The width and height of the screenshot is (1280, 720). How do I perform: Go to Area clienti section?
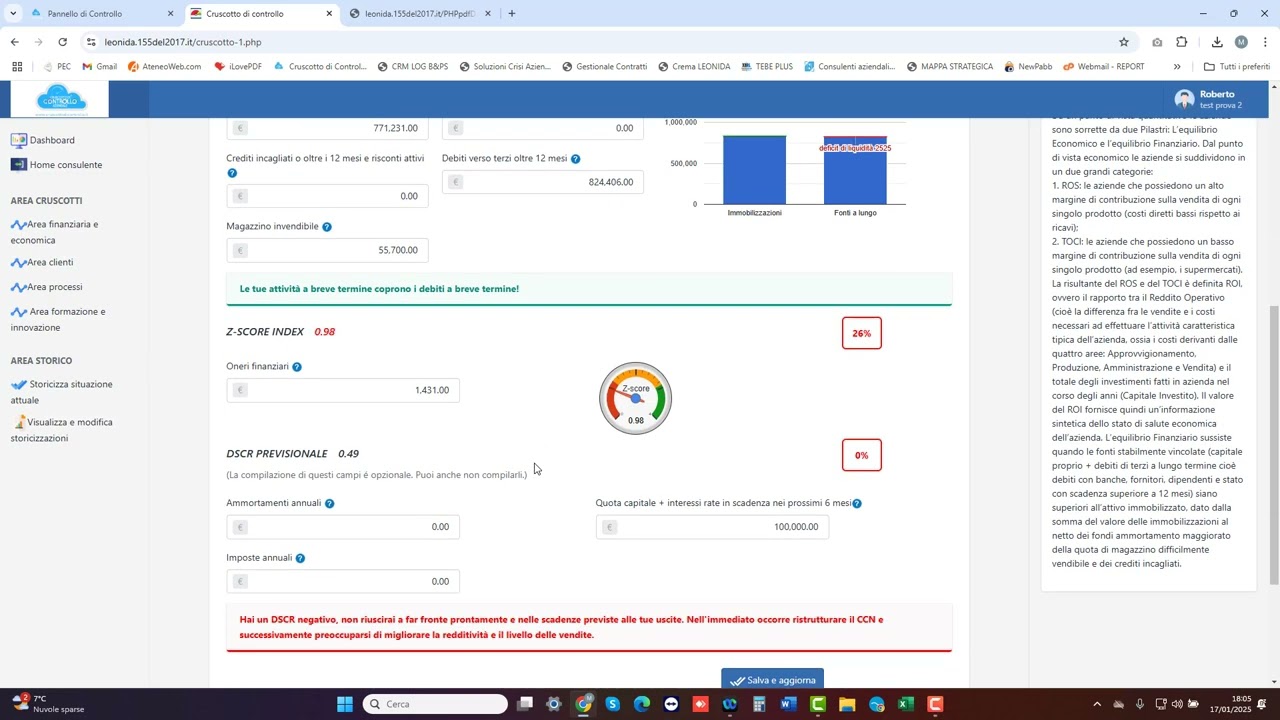(x=50, y=262)
